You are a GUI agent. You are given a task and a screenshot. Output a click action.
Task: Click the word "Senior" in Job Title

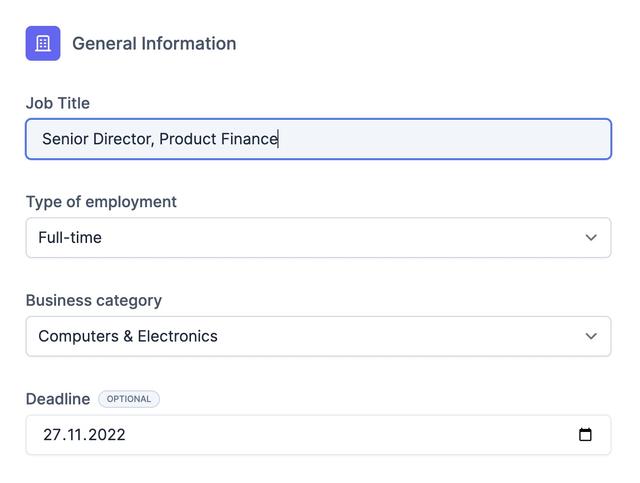pyautogui.click(x=66, y=139)
